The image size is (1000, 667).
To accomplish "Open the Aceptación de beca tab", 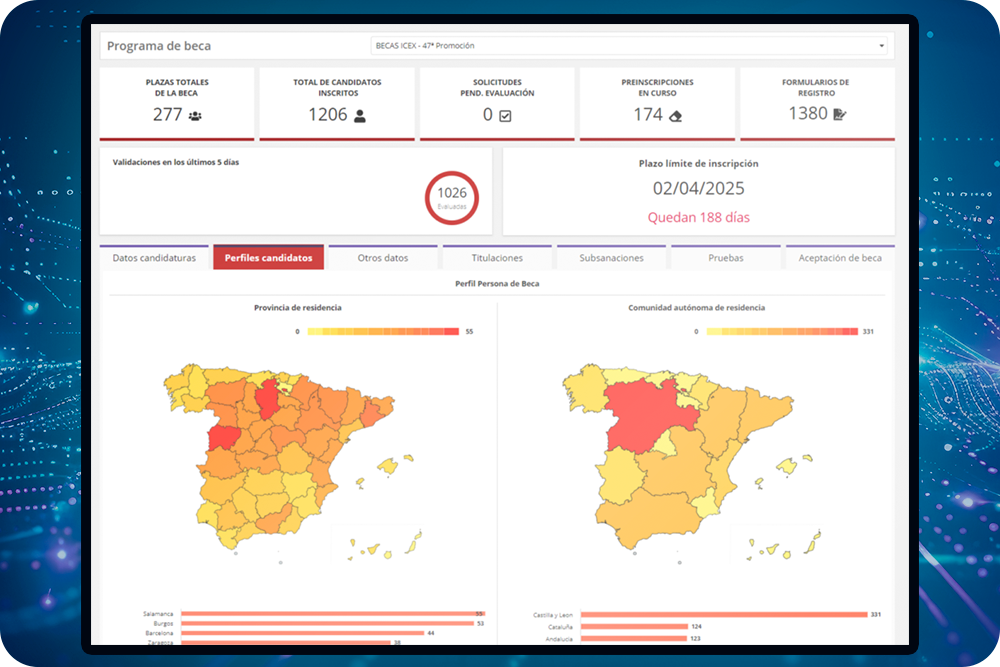I will [840, 258].
